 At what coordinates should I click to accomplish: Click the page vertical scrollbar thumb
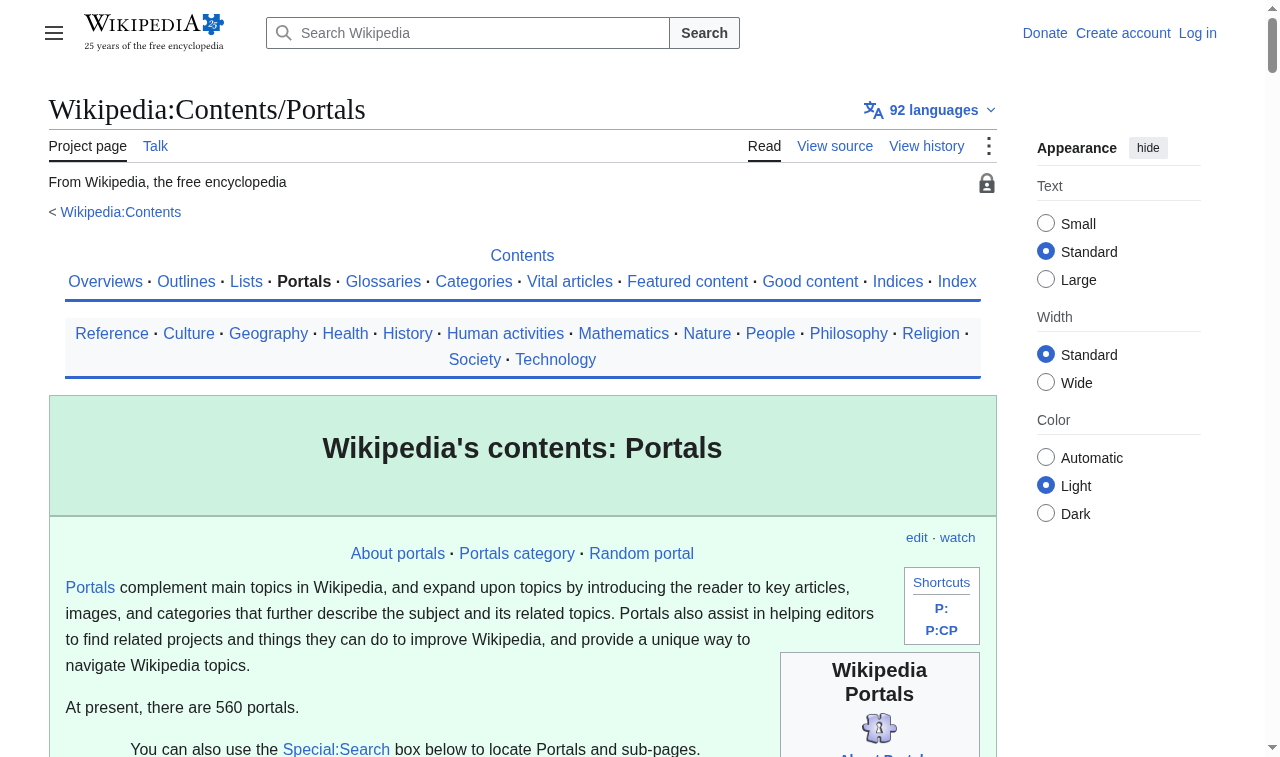click(x=1273, y=45)
